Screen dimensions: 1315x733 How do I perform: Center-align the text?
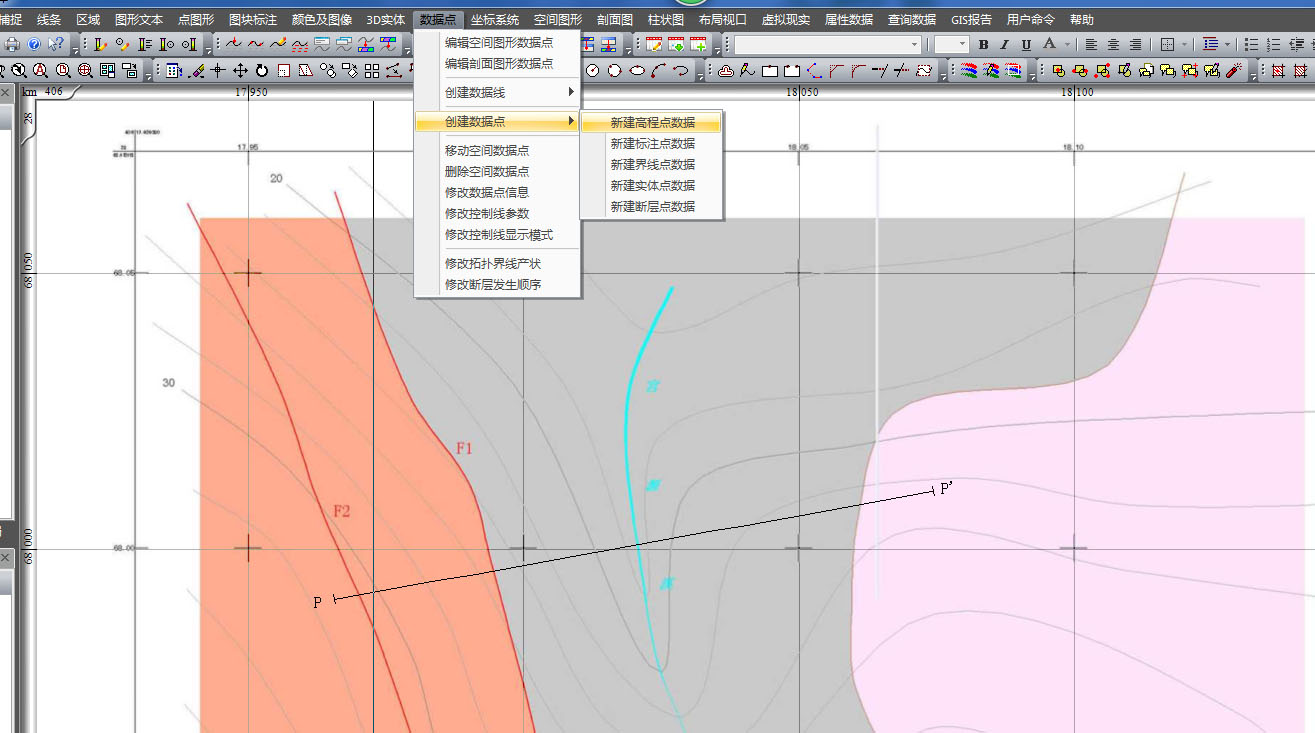[1113, 44]
